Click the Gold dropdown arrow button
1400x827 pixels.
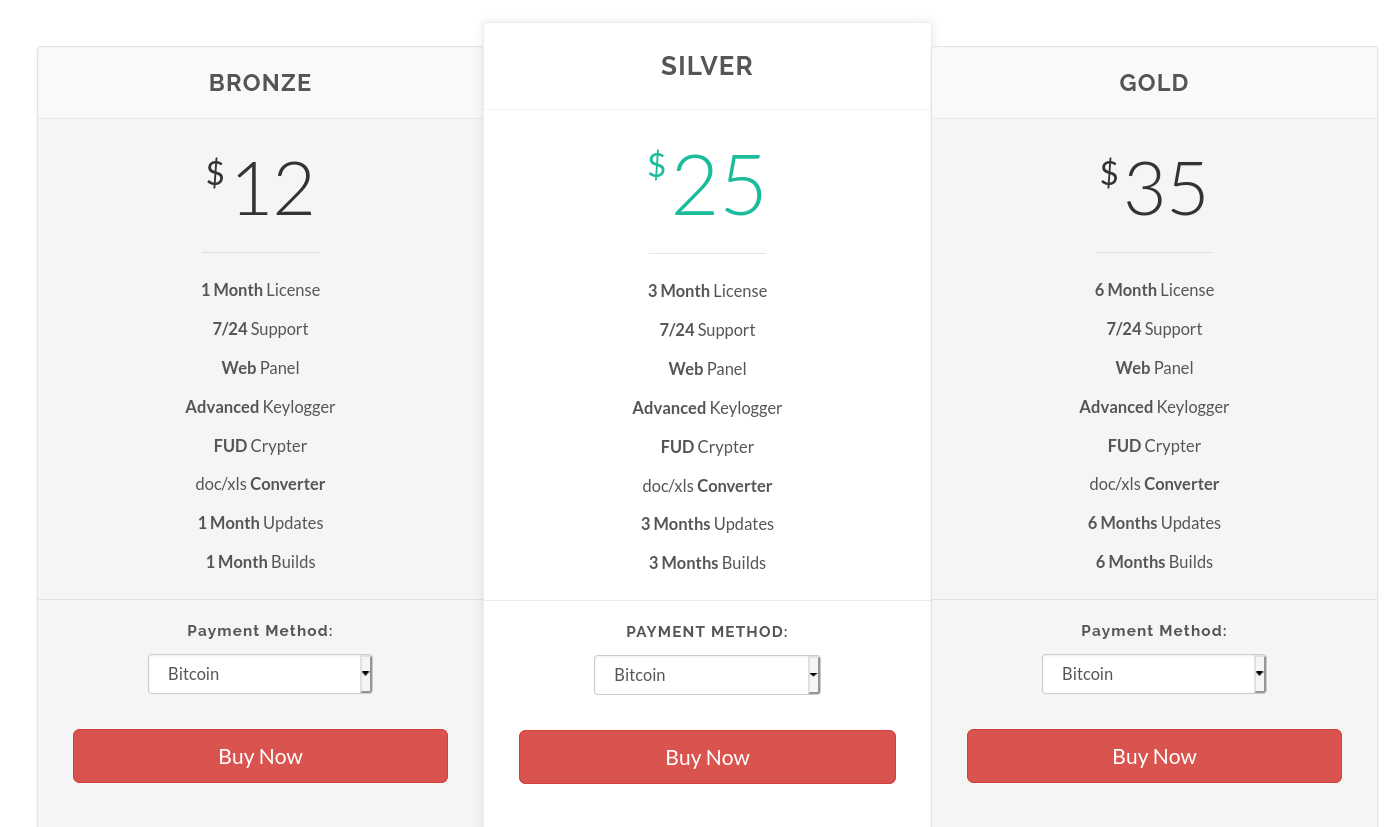point(1260,673)
